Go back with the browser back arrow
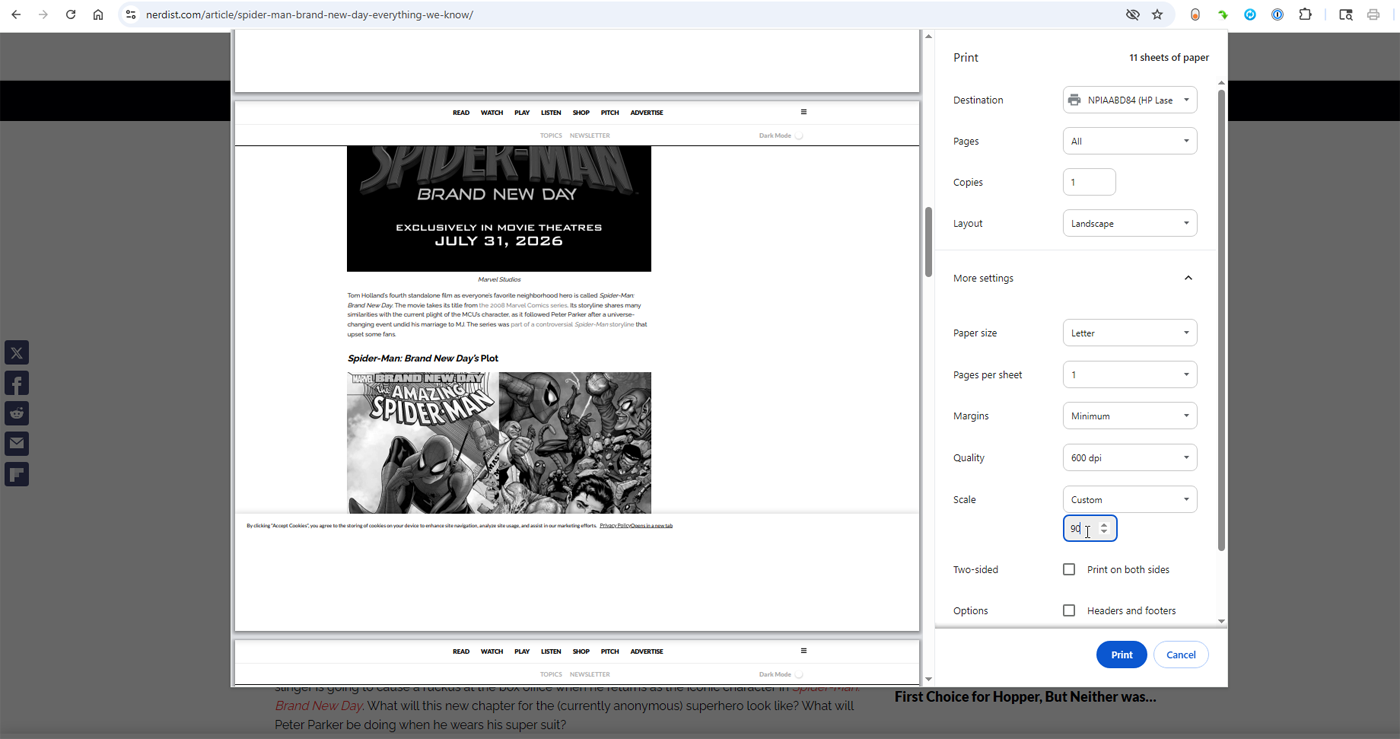The height and width of the screenshot is (739, 1400). tap(16, 15)
